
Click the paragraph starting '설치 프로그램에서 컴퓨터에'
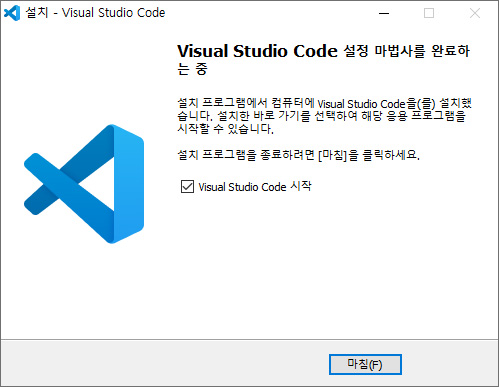324,116
